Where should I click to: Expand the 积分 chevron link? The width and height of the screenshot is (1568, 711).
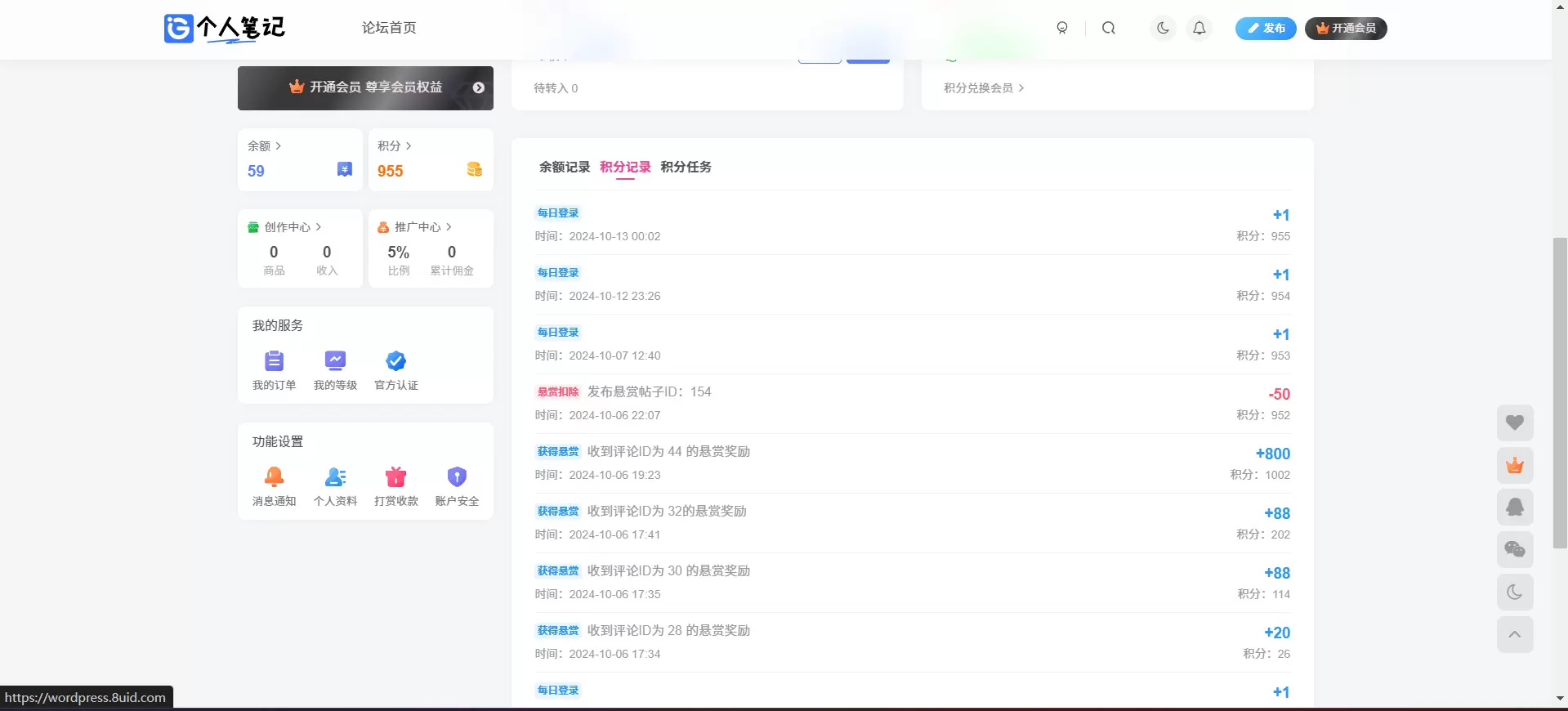tap(395, 146)
